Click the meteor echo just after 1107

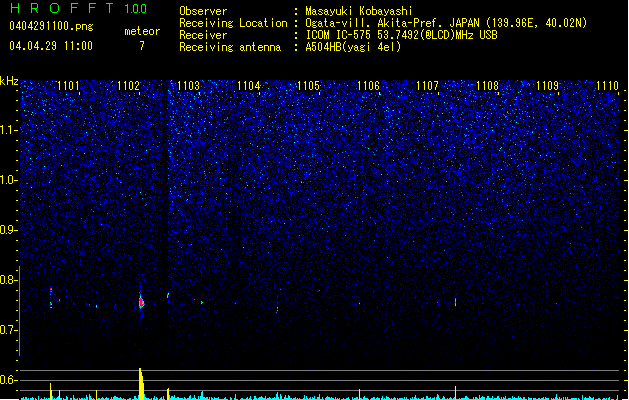[x=455, y=302]
